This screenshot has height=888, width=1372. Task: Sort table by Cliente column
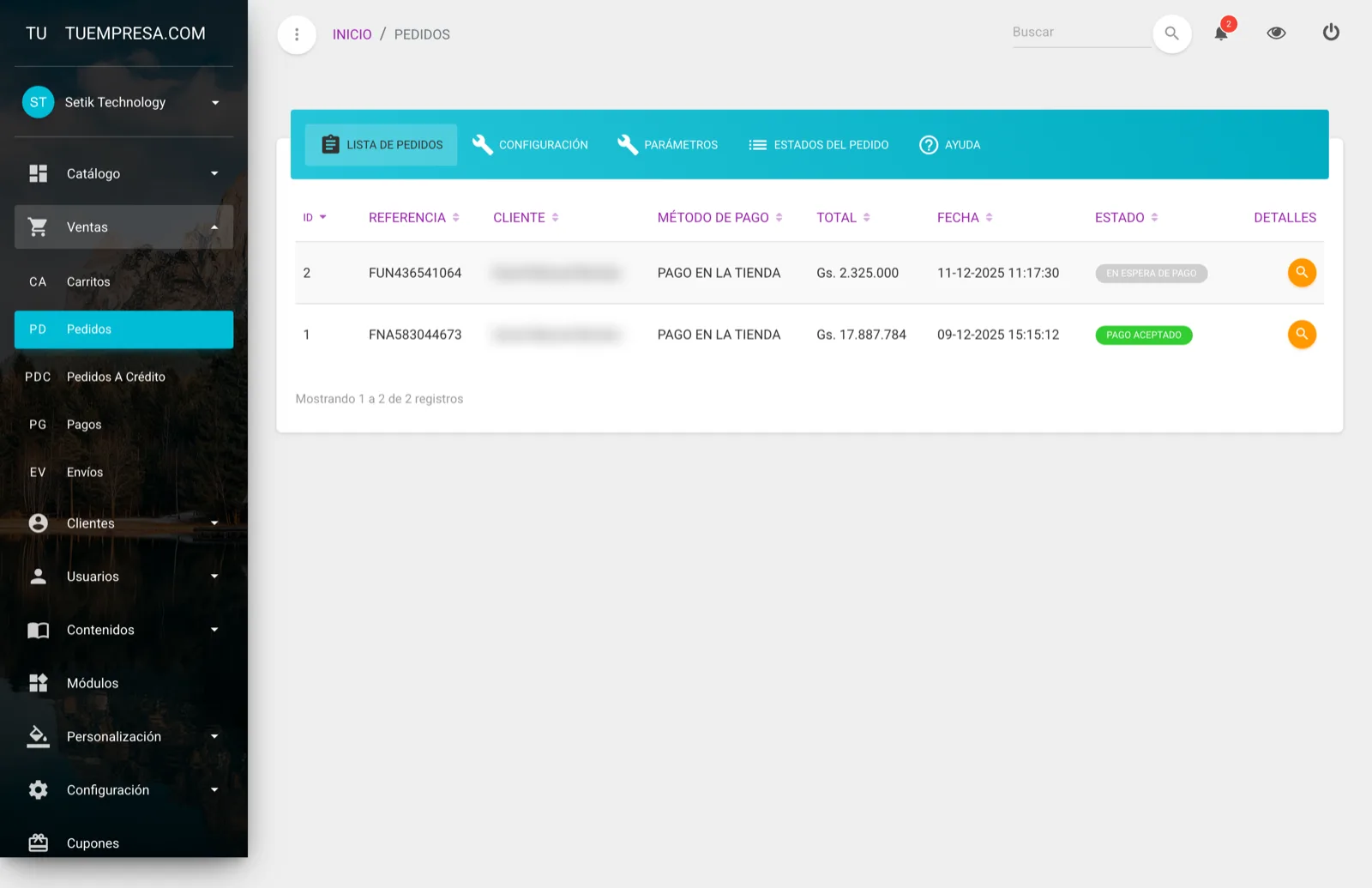point(526,218)
